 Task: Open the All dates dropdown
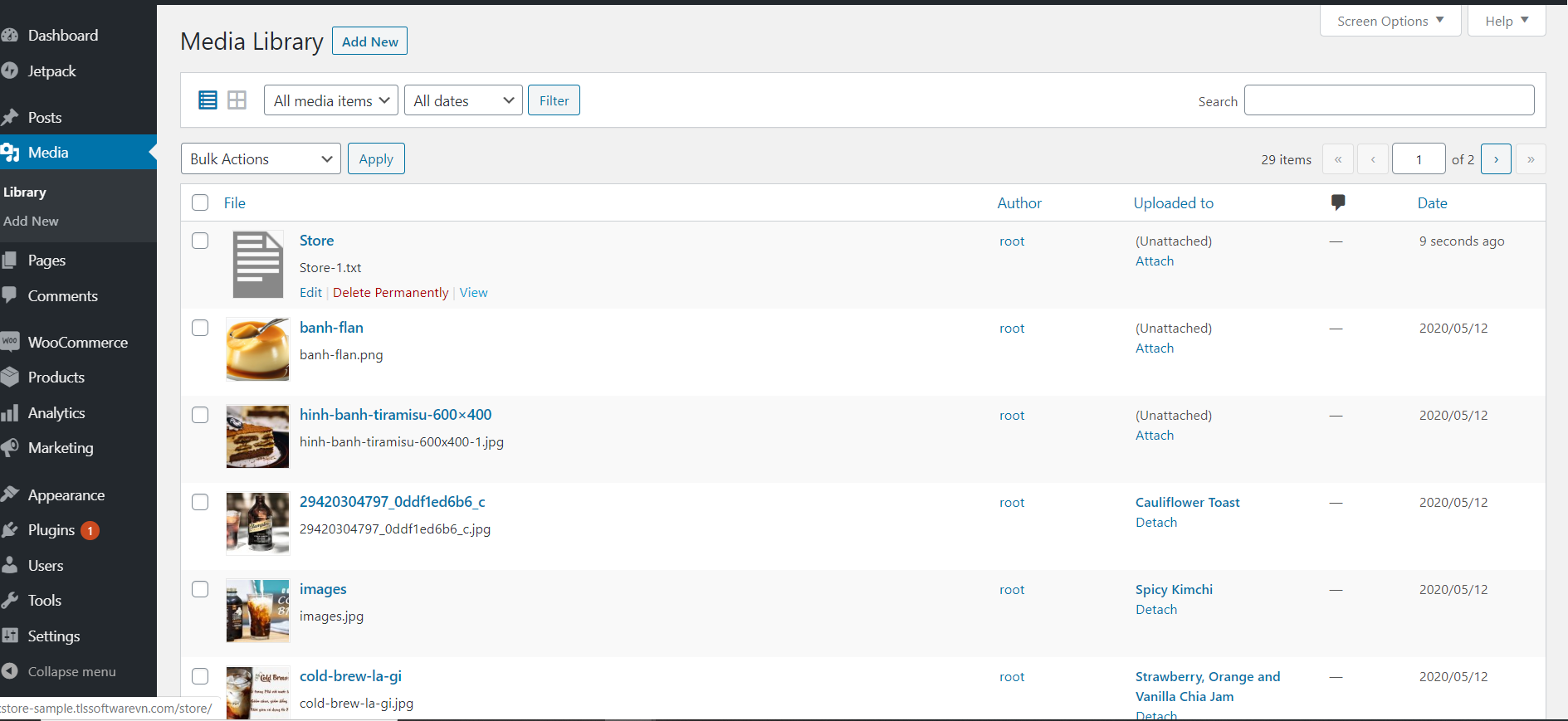point(463,100)
